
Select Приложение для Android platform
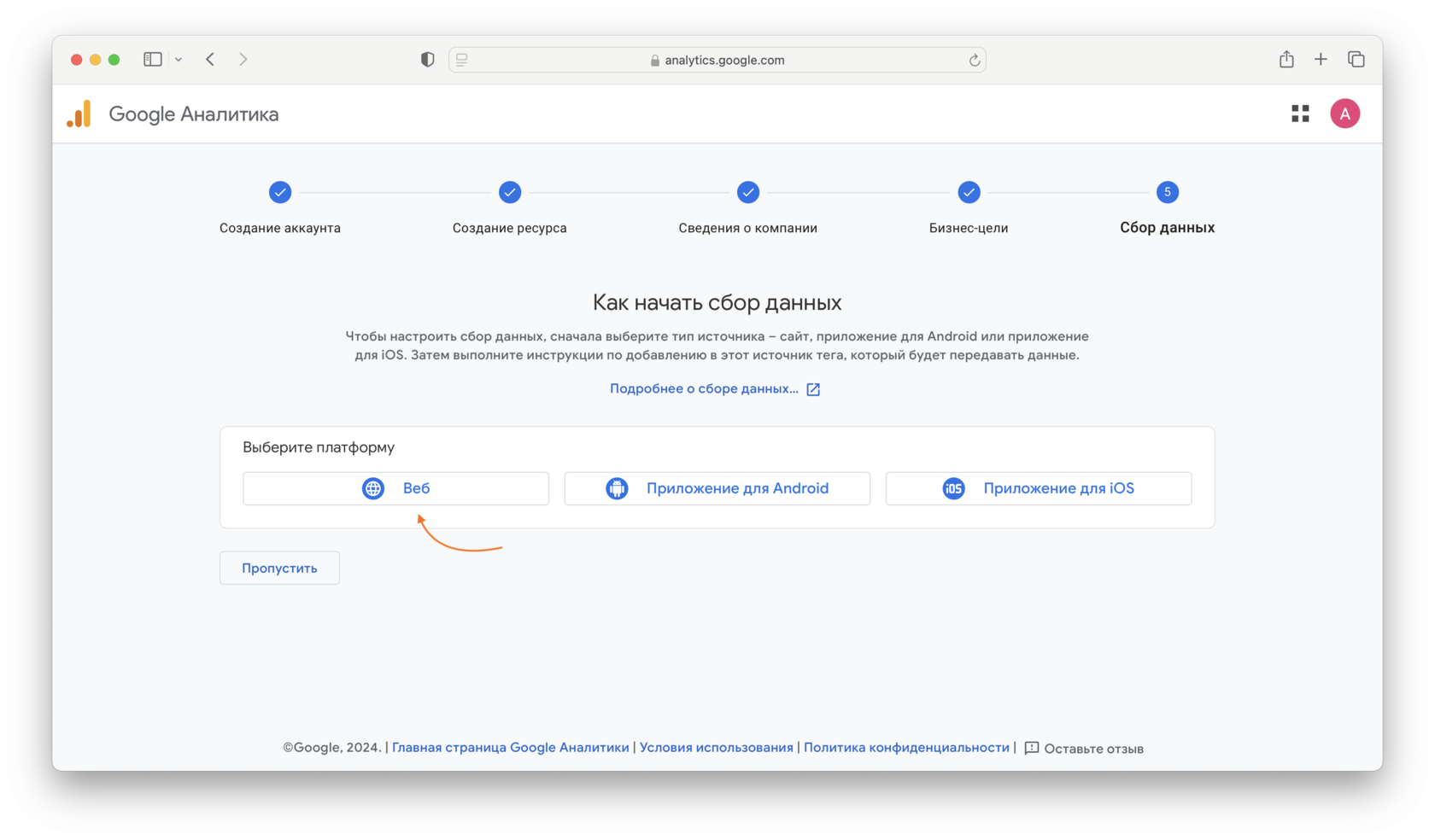click(717, 488)
